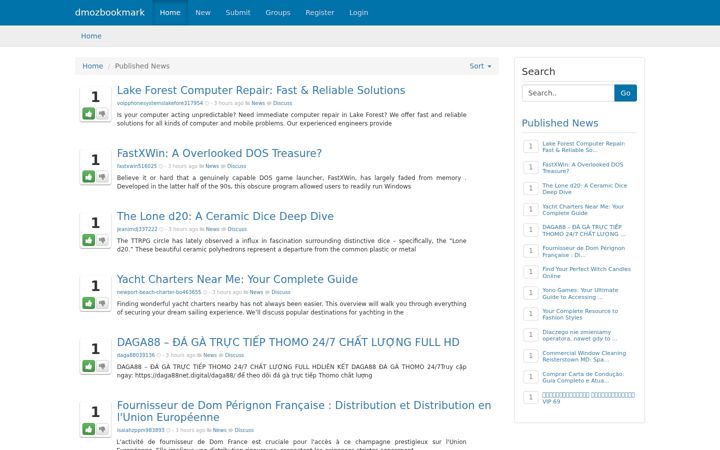
Task: Click News category under Yacht Charters post
Action: pos(256,292)
